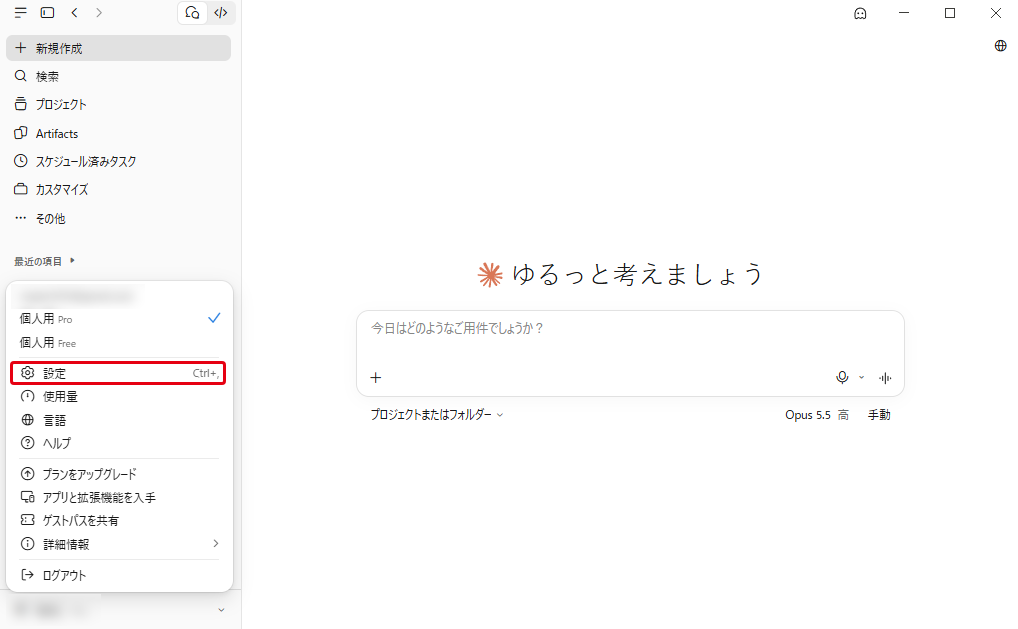Open スケジュール済みタスク

tap(118, 161)
